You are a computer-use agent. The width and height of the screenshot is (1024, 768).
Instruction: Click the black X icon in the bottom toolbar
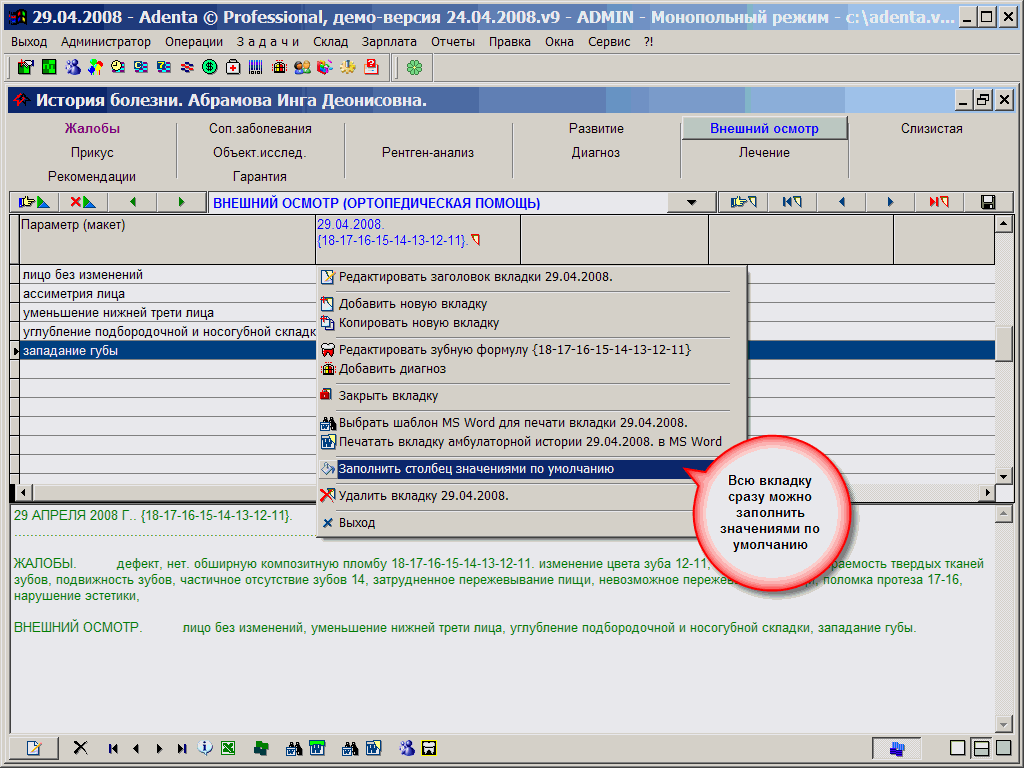pos(81,748)
